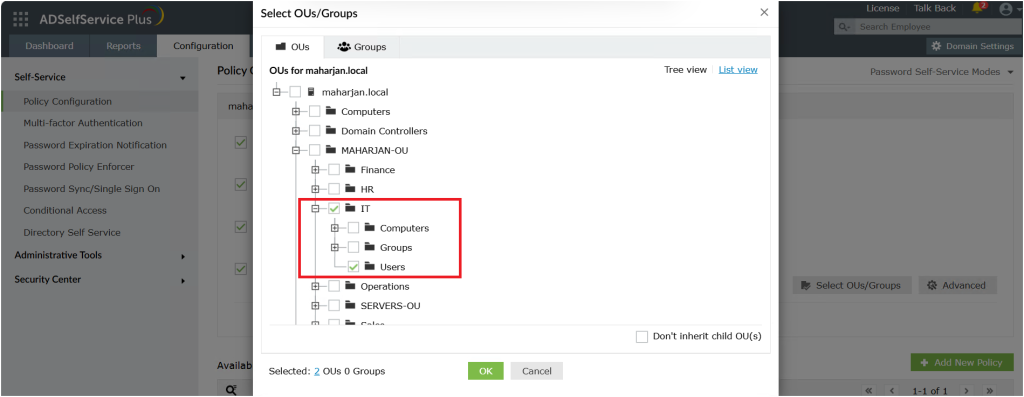
Task: Enable Don't inherit child OU(s) checkbox
Action: point(642,337)
